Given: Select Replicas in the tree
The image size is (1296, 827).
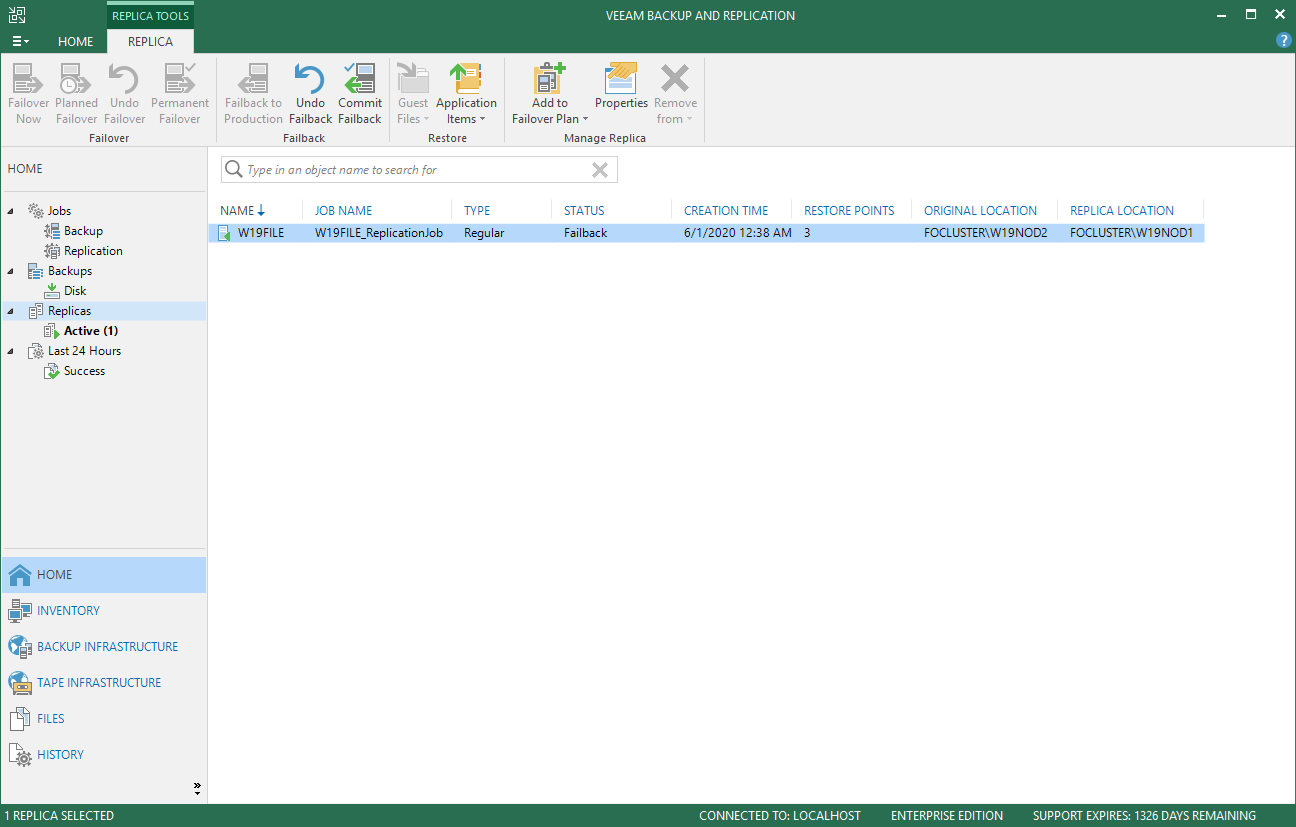Looking at the screenshot, I should click(x=69, y=311).
